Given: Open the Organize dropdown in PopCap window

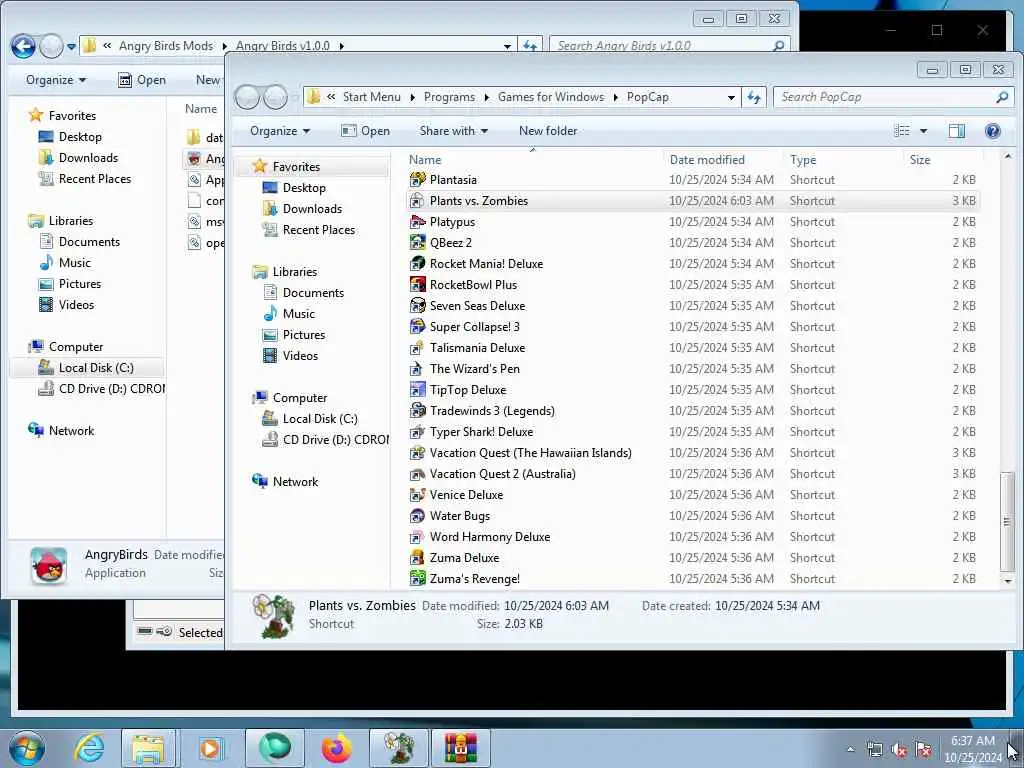Looking at the screenshot, I should pos(280,131).
